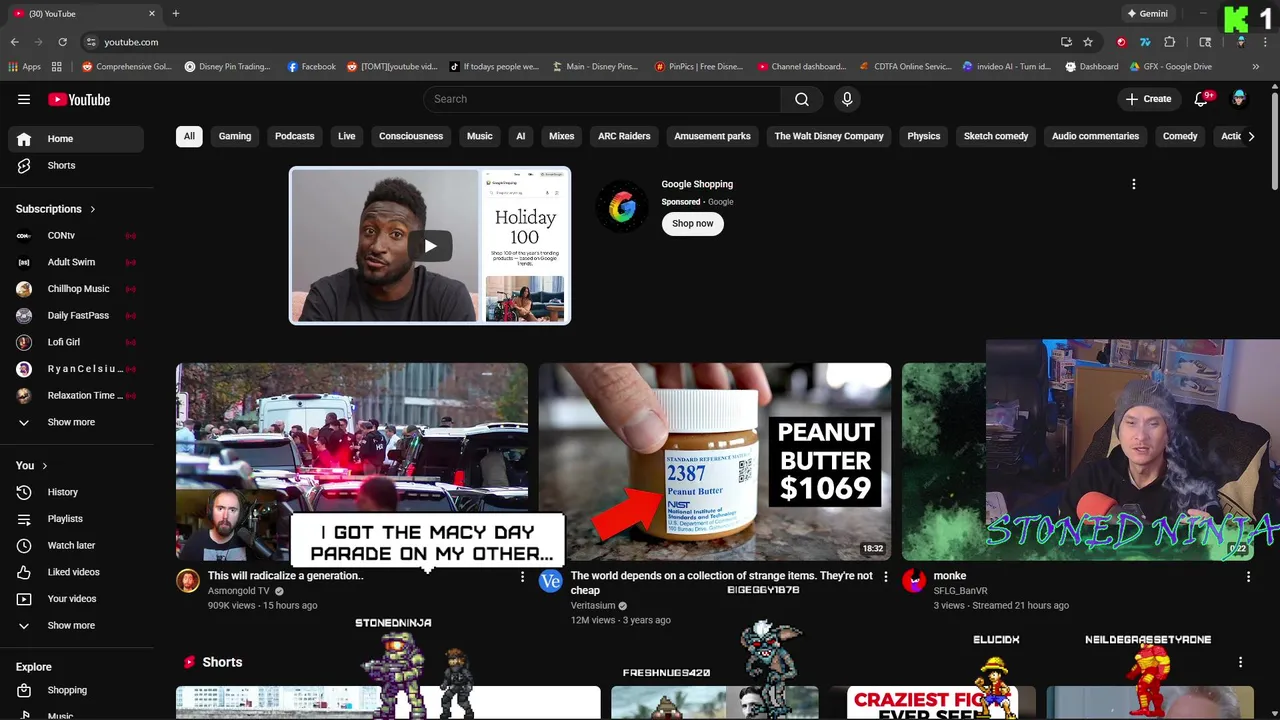Go to Home in sidebar
Viewport: 1280px width, 720px height.
click(76, 139)
